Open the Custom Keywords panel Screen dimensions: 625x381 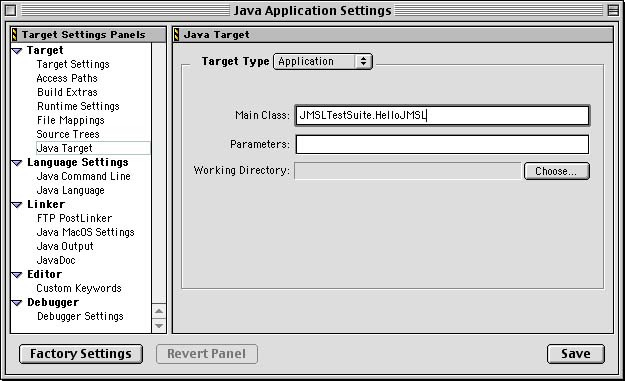[79, 288]
